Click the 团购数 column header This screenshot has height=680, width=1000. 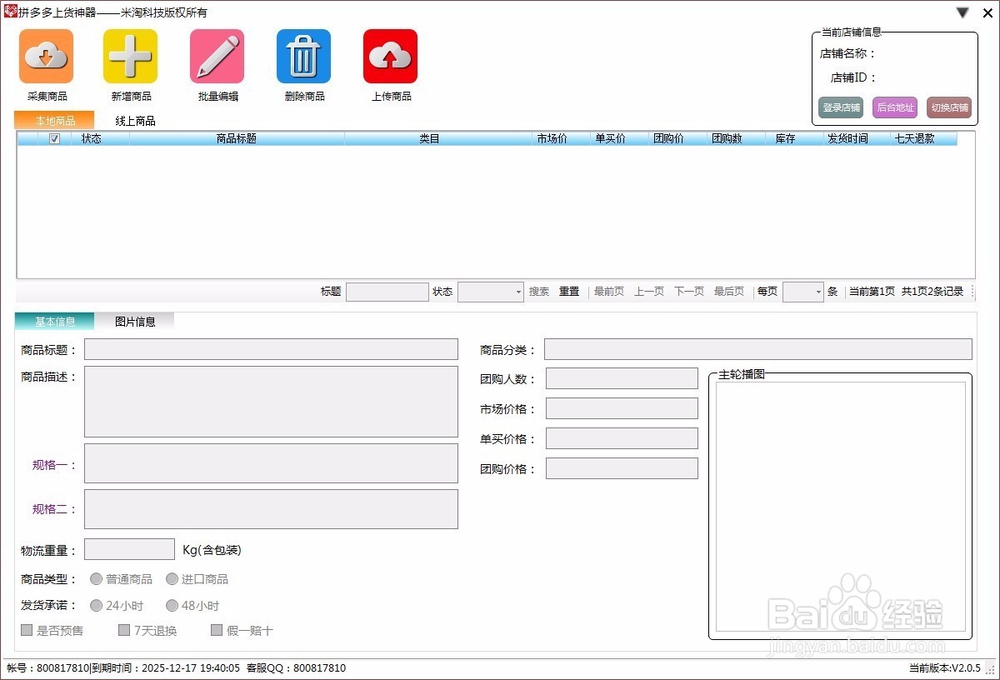727,138
